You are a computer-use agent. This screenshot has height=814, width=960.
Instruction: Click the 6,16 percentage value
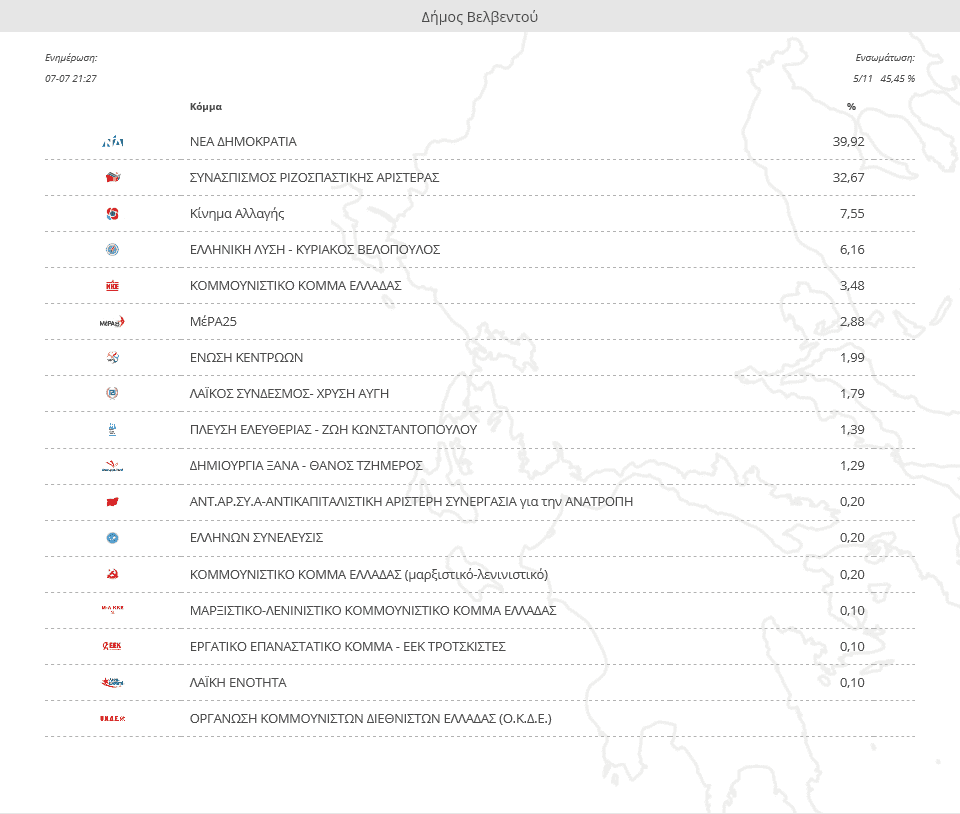tap(852, 250)
